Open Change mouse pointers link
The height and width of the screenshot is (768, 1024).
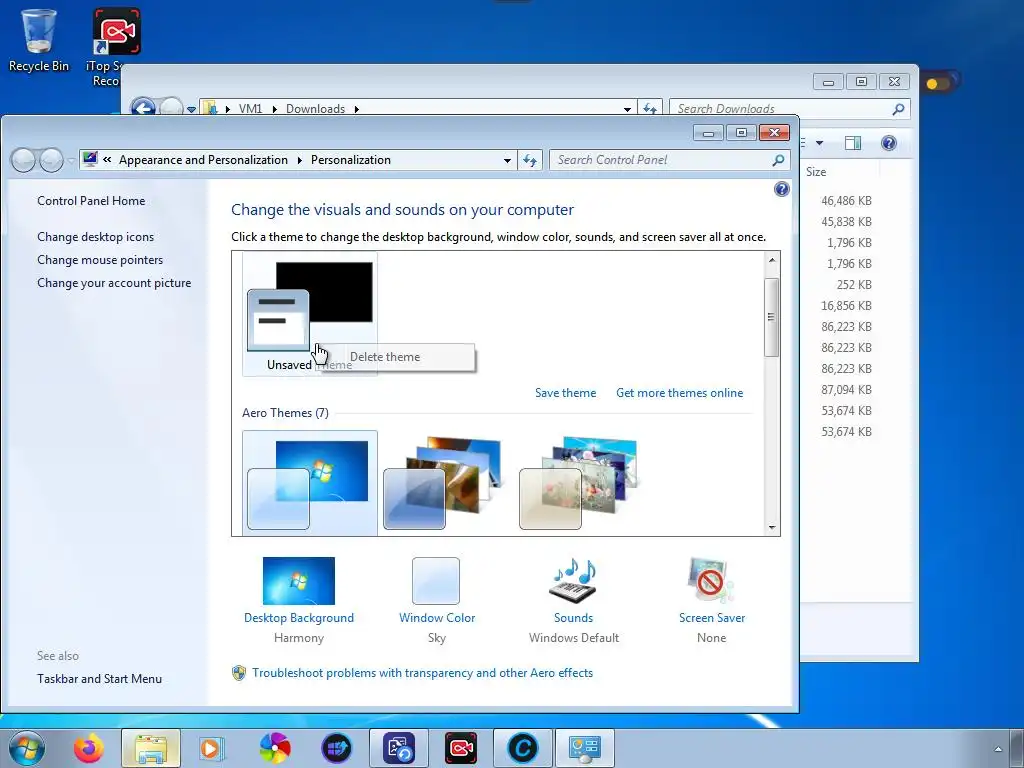[x=100, y=259]
